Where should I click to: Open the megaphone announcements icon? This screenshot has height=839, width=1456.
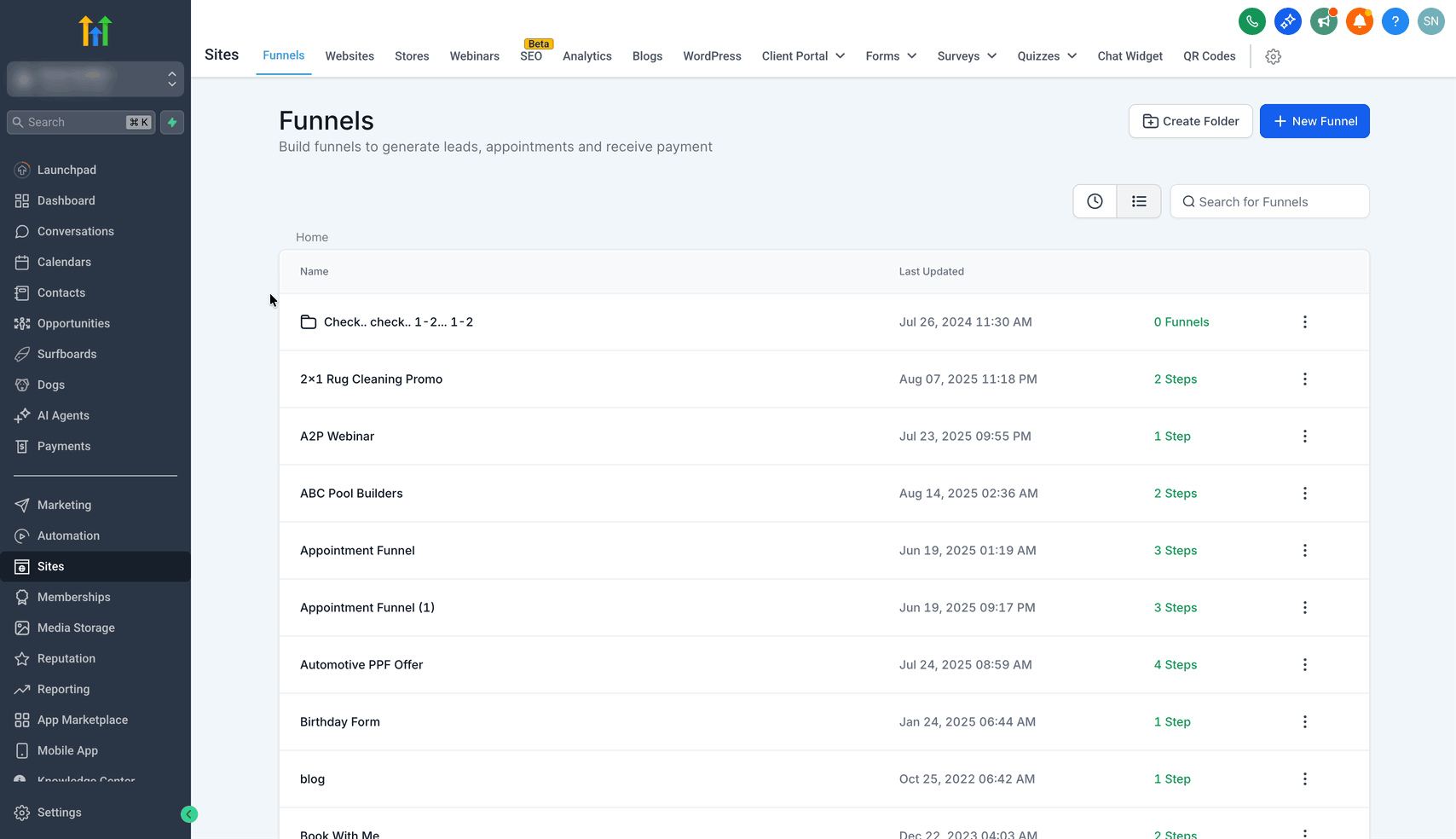coord(1323,21)
